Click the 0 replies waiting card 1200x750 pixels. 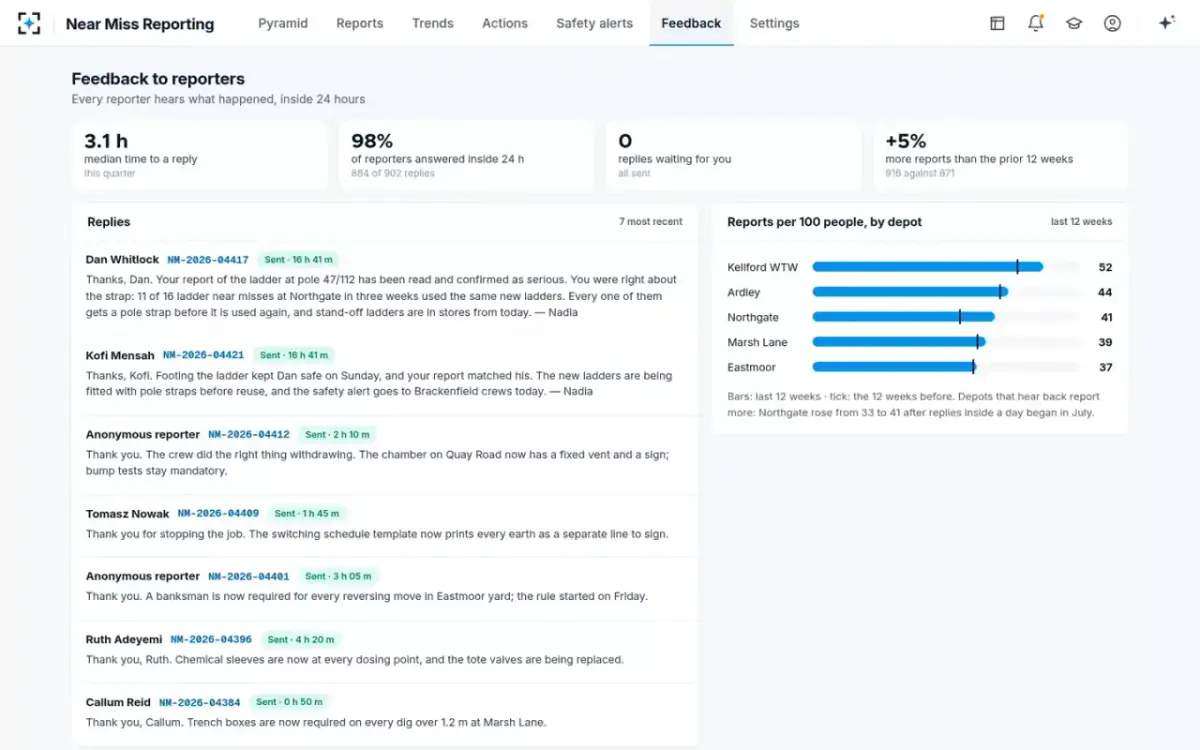point(734,156)
